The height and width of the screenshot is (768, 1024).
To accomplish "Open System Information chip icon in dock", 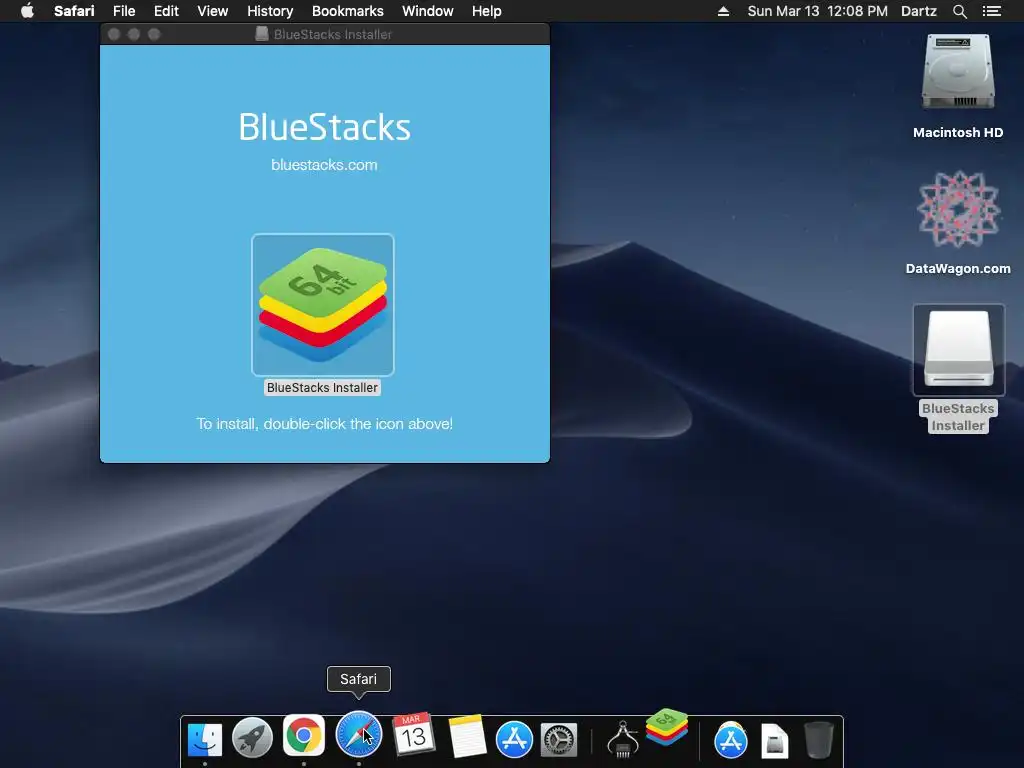I will click(x=622, y=739).
